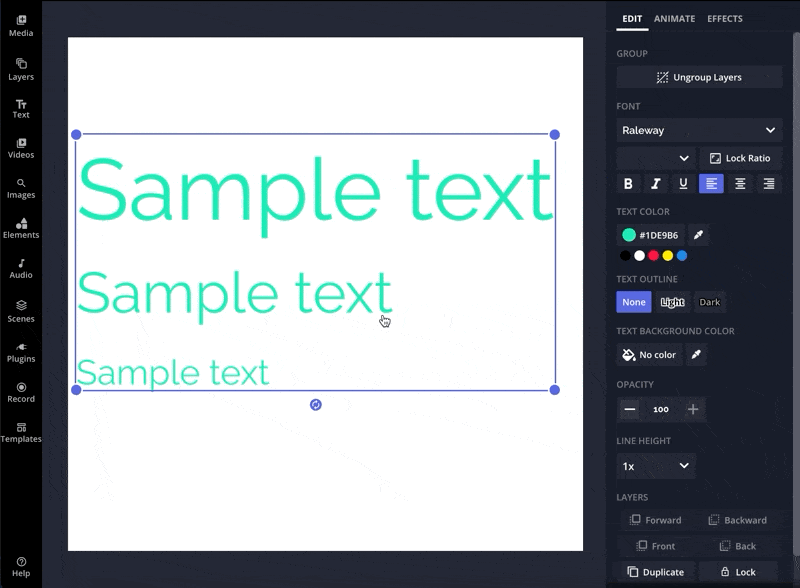Switch to the Effects tab
The image size is (800, 588).
click(x=725, y=18)
